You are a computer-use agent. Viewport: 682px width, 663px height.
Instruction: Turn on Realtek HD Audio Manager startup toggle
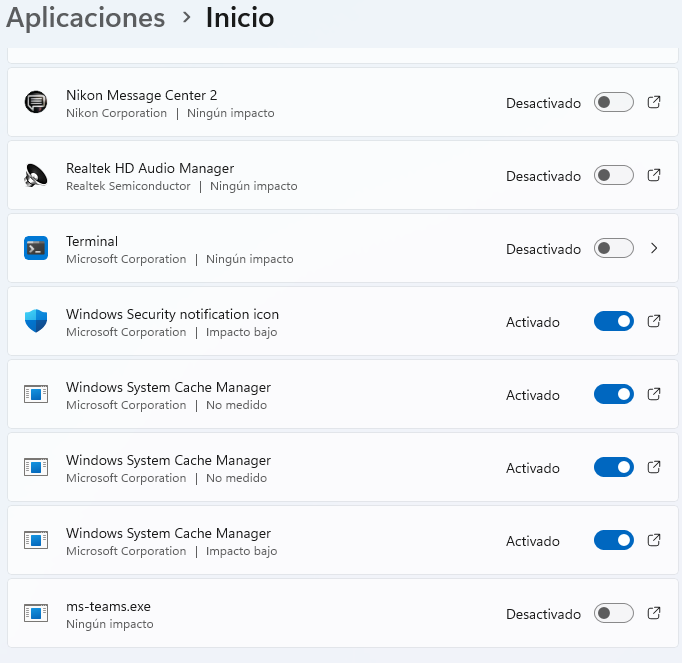pyautogui.click(x=614, y=175)
